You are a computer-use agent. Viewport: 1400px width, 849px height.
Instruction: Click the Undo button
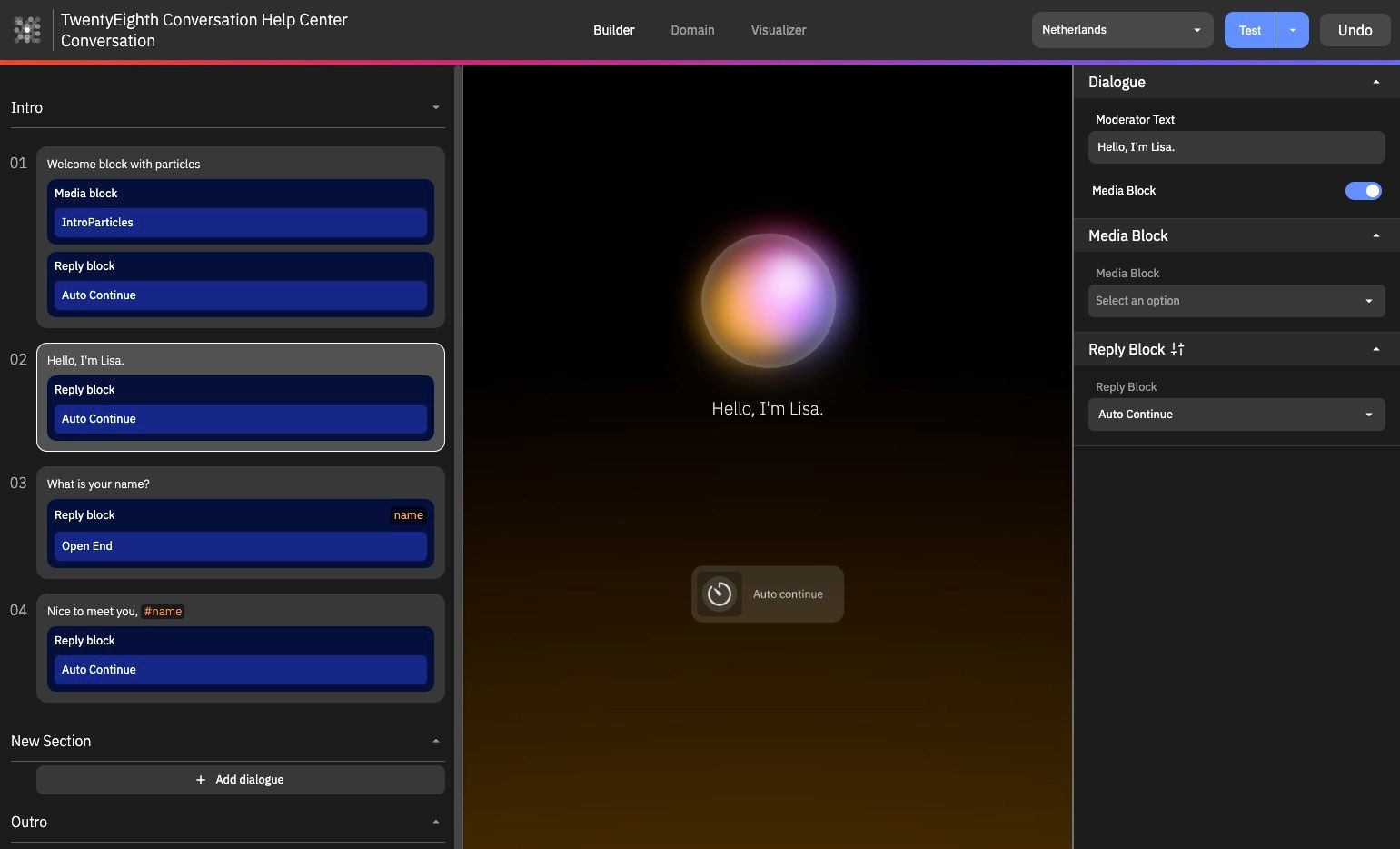tap(1355, 30)
